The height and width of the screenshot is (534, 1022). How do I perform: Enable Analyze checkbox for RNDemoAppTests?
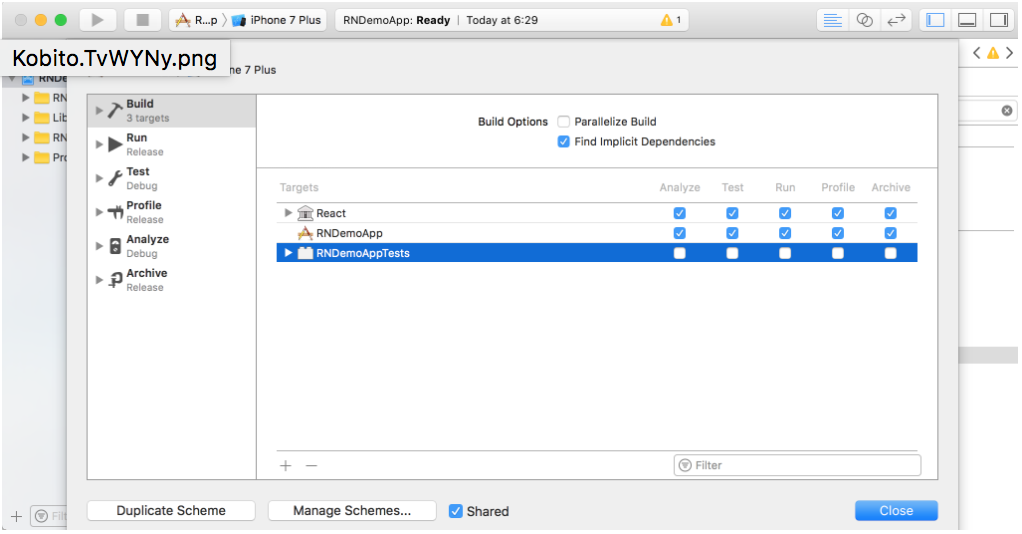679,253
